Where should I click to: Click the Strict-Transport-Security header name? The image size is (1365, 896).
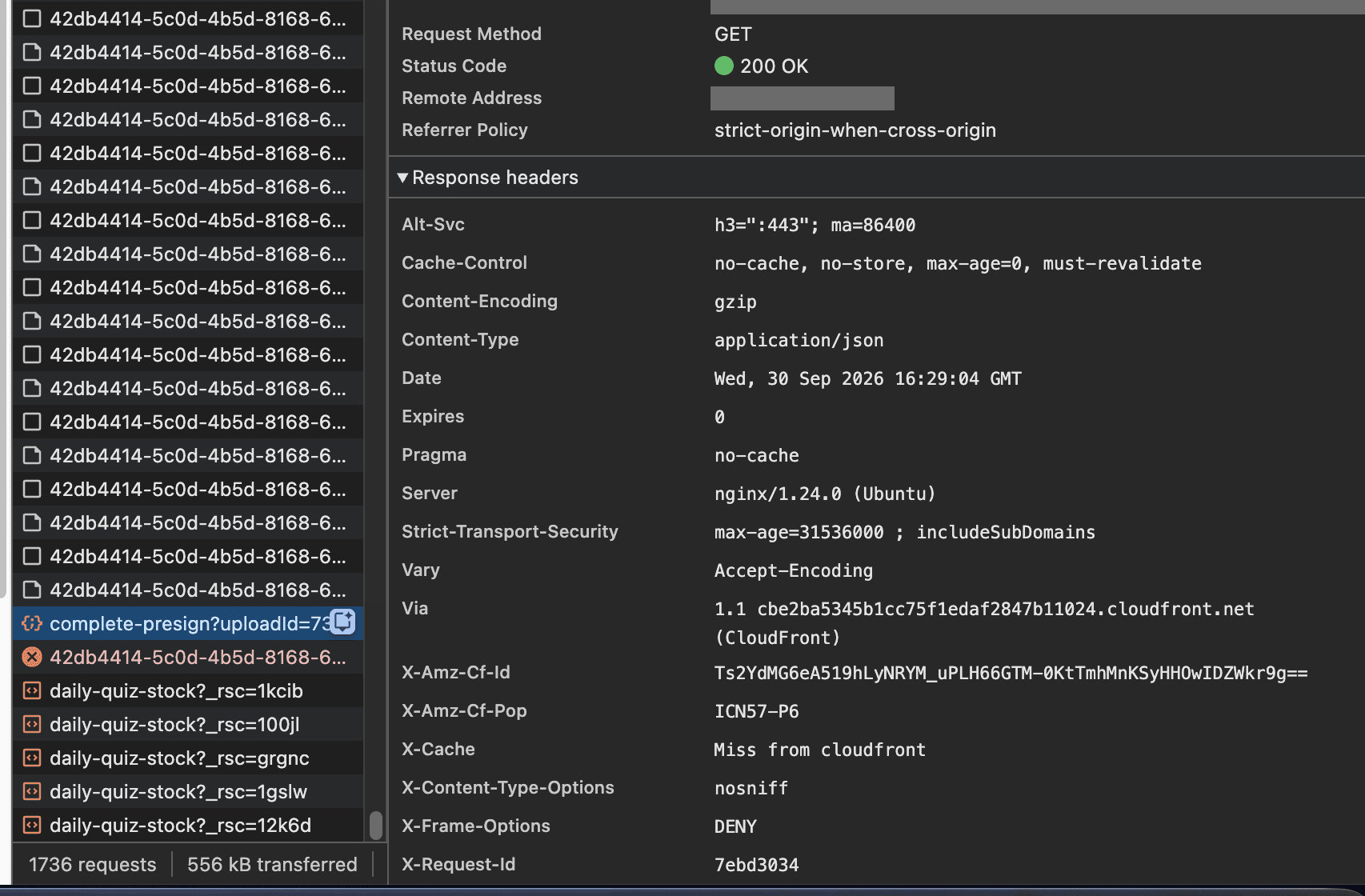point(510,532)
